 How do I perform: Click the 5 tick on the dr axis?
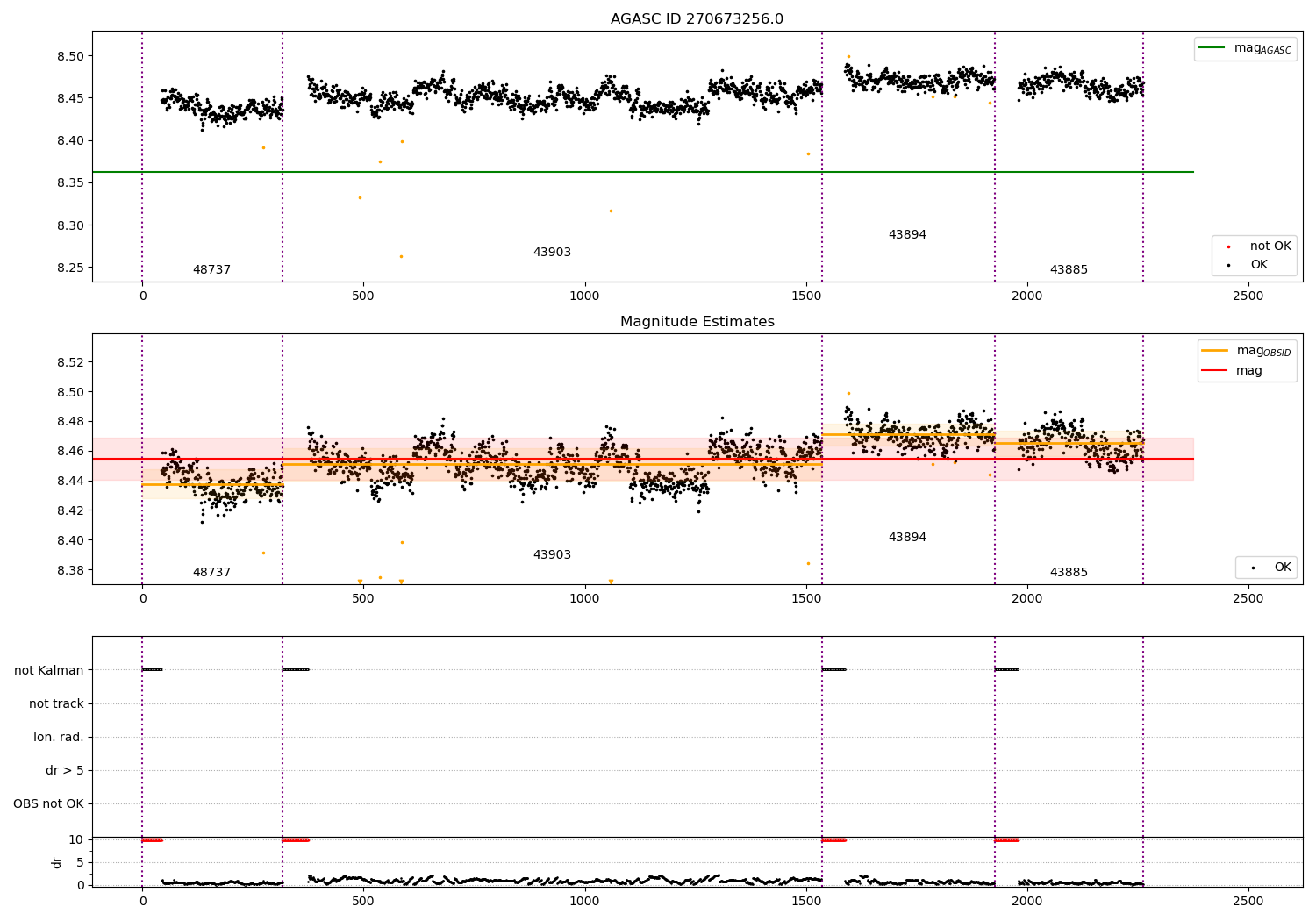[80, 862]
